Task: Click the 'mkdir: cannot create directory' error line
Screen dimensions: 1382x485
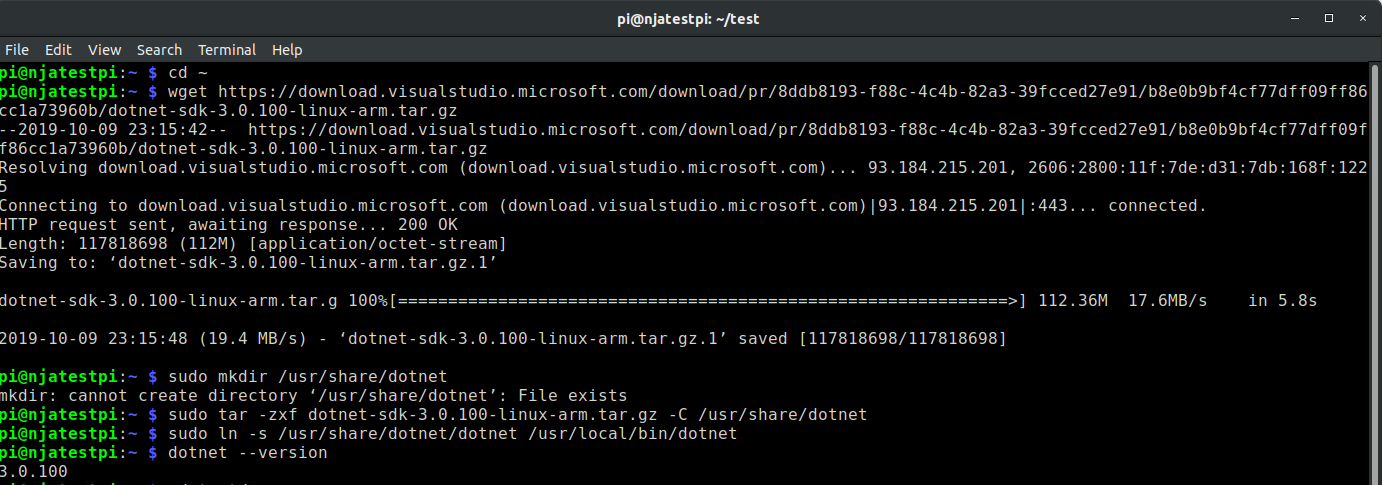Action: click(313, 396)
